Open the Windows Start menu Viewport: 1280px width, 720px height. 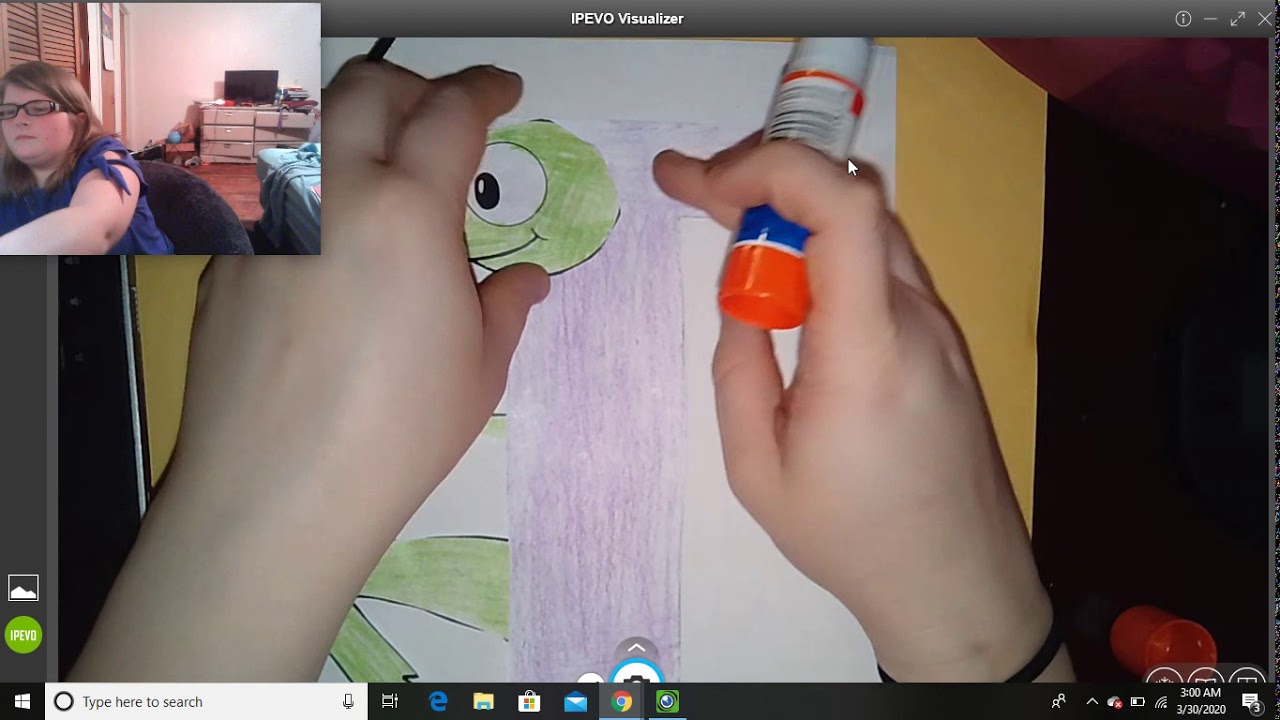(23, 702)
